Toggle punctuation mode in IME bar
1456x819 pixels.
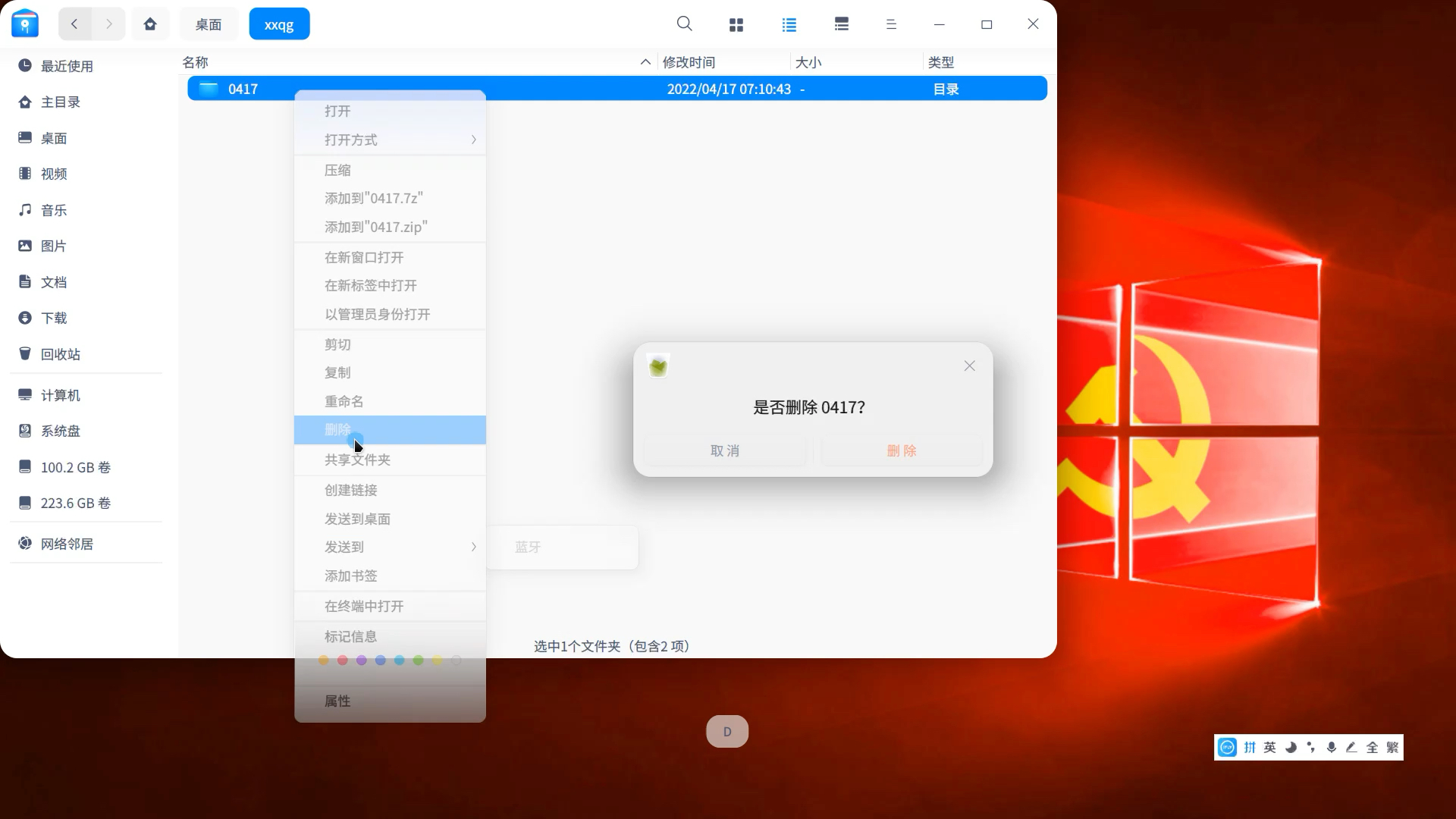coord(1311,748)
